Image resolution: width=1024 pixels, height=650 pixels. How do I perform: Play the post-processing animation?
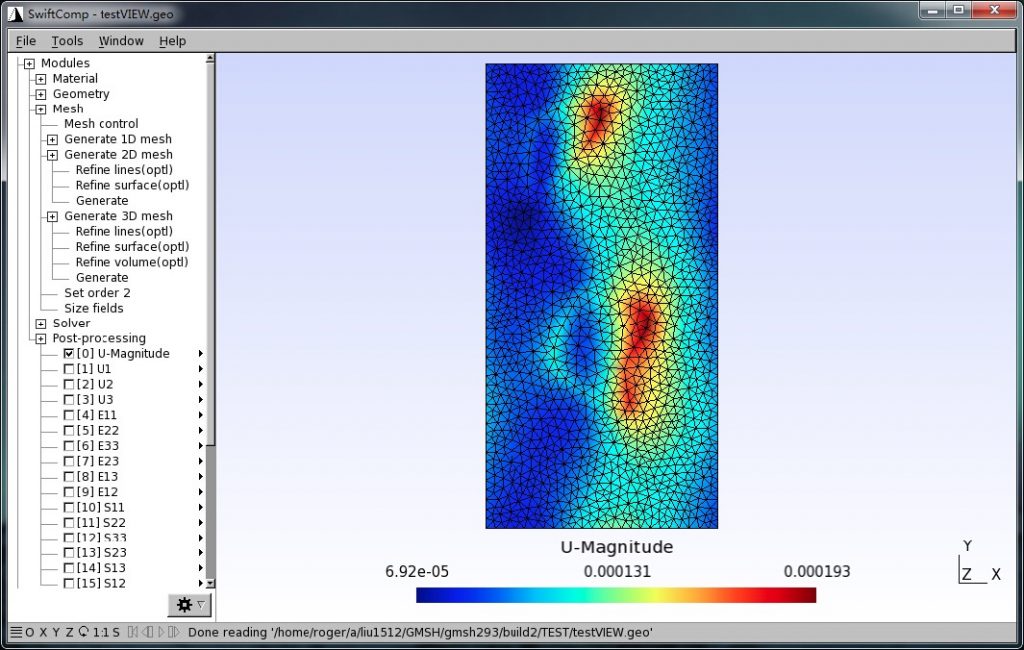(162, 632)
